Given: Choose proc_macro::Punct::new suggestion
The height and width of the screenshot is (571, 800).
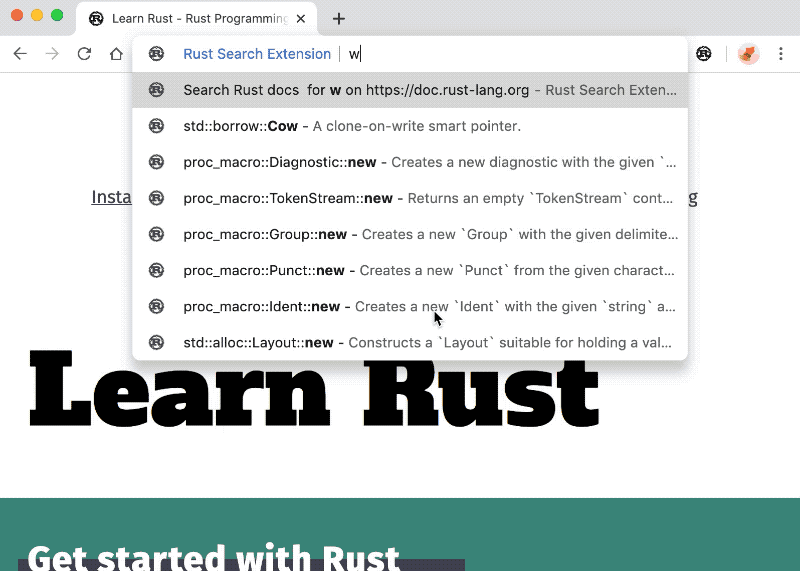Looking at the screenshot, I should point(410,270).
